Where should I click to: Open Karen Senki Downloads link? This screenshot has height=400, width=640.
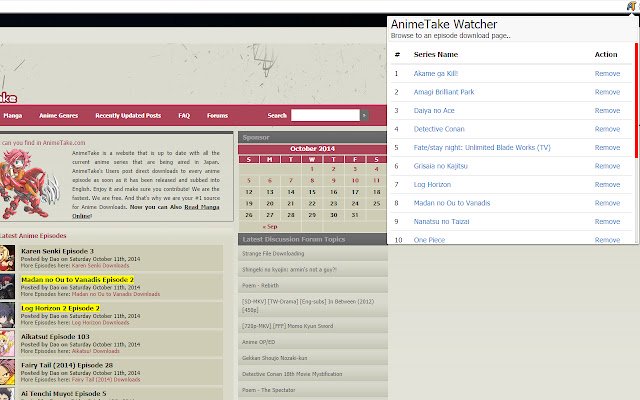(x=100, y=266)
